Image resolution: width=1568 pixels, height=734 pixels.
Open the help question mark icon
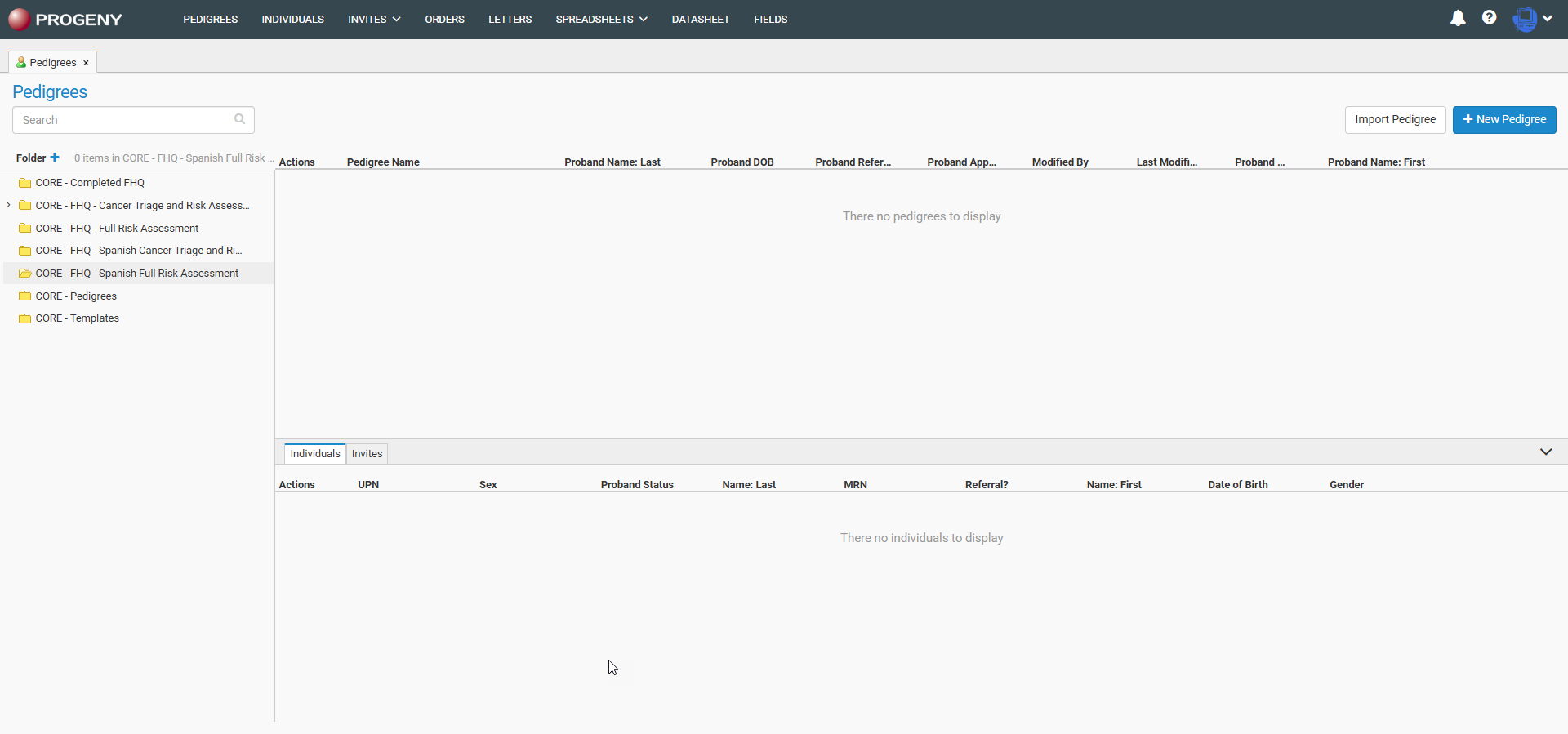[1489, 18]
